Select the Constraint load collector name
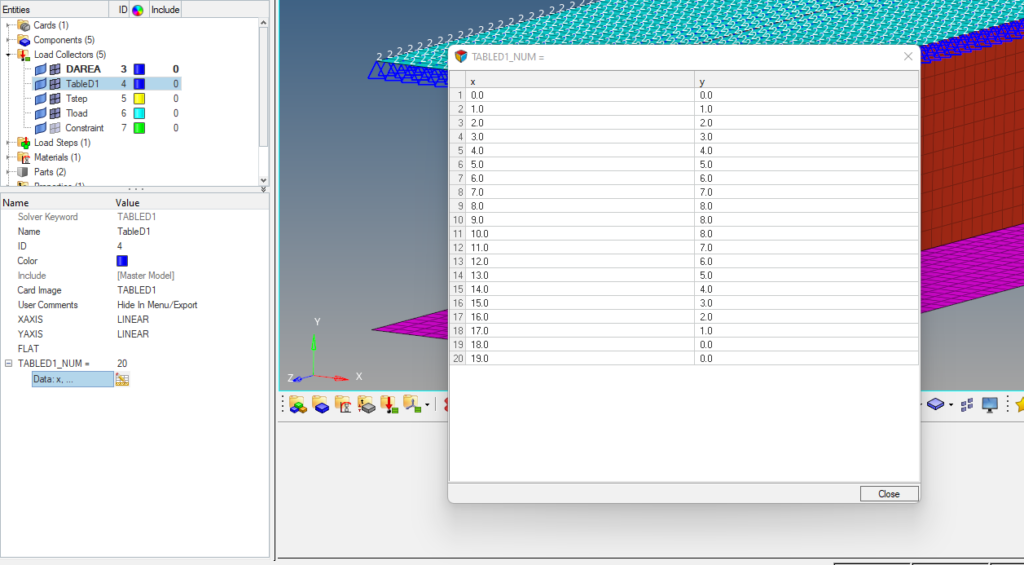Viewport: 1024px width, 565px height. 84,128
